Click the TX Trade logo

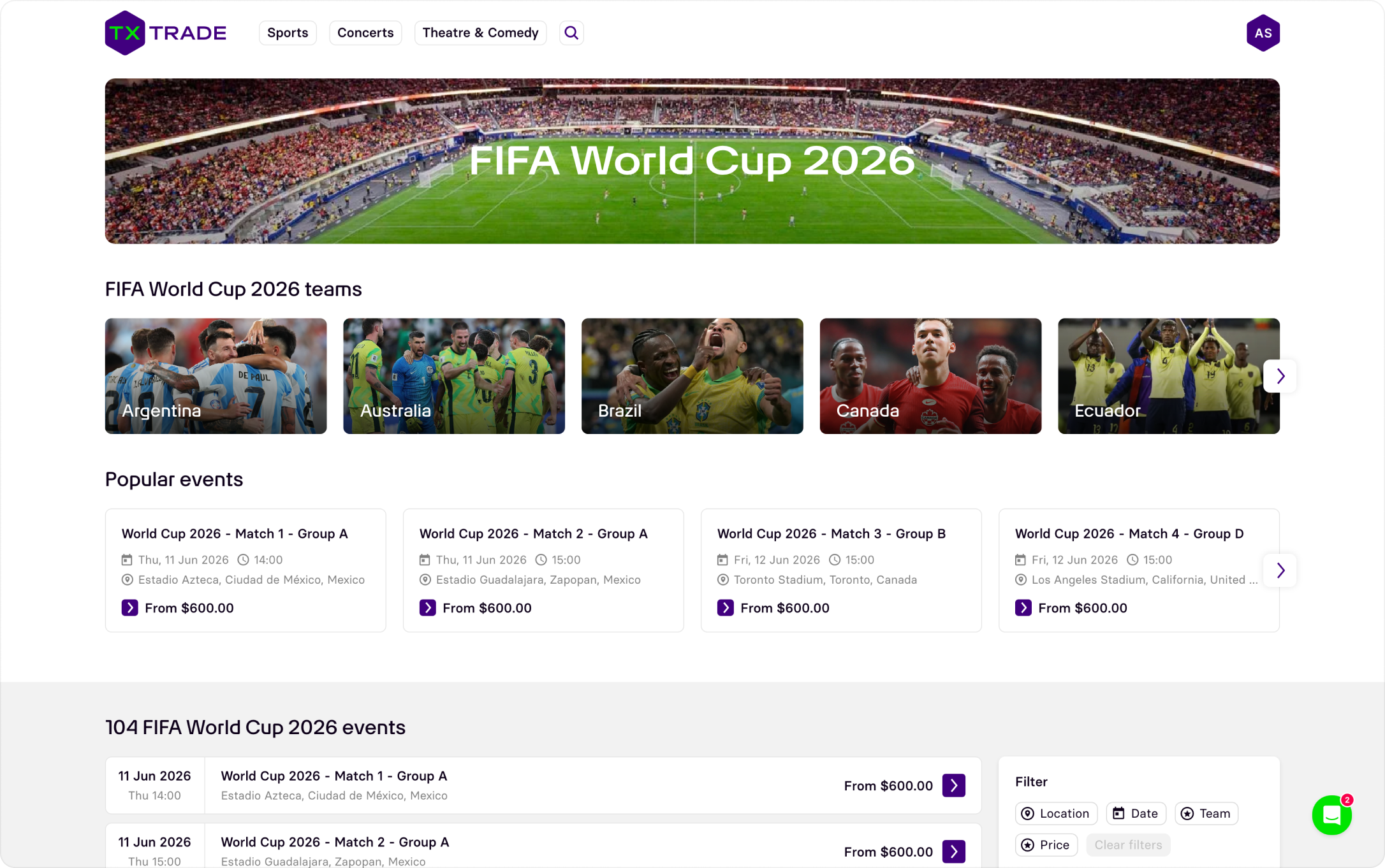(166, 33)
